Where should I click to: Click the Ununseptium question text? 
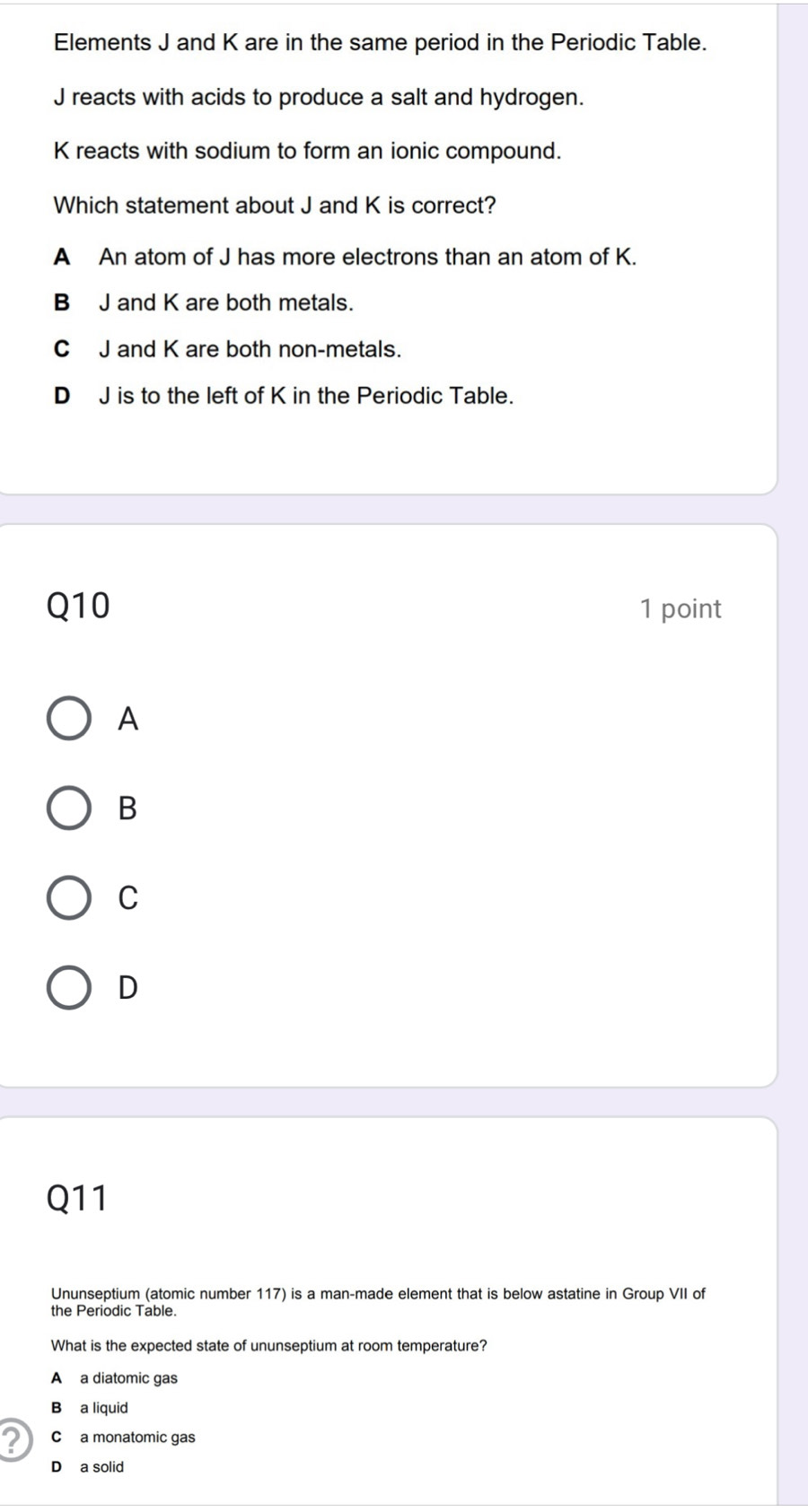pos(377,1301)
